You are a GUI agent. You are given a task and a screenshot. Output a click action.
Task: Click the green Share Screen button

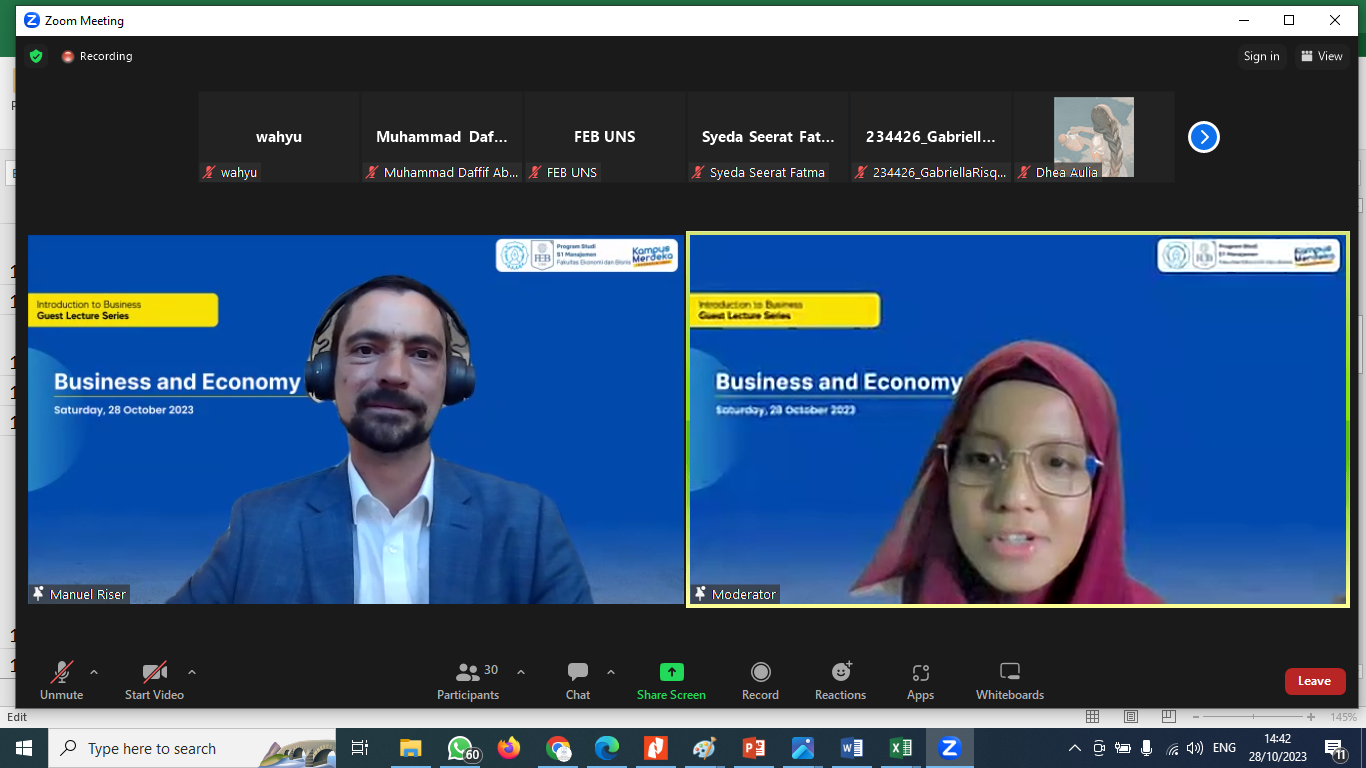(x=671, y=682)
